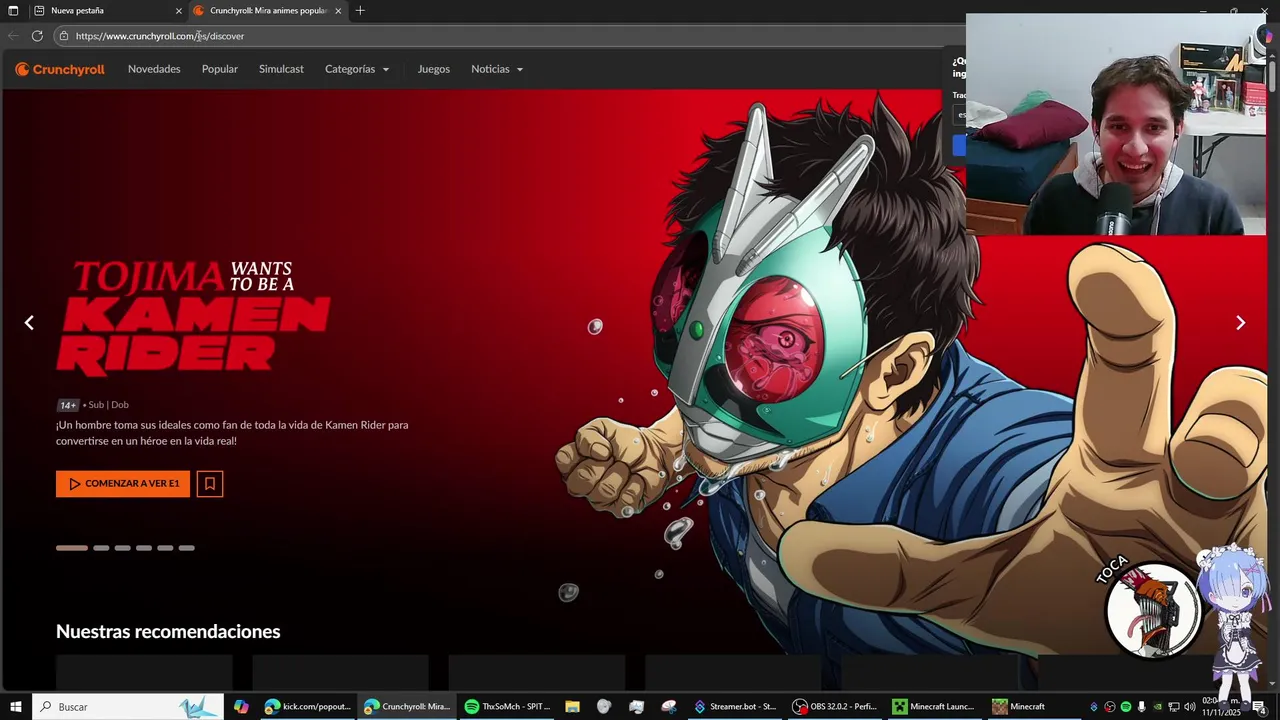View site information lock icon
This screenshot has width=1280, height=720.
(64, 36)
